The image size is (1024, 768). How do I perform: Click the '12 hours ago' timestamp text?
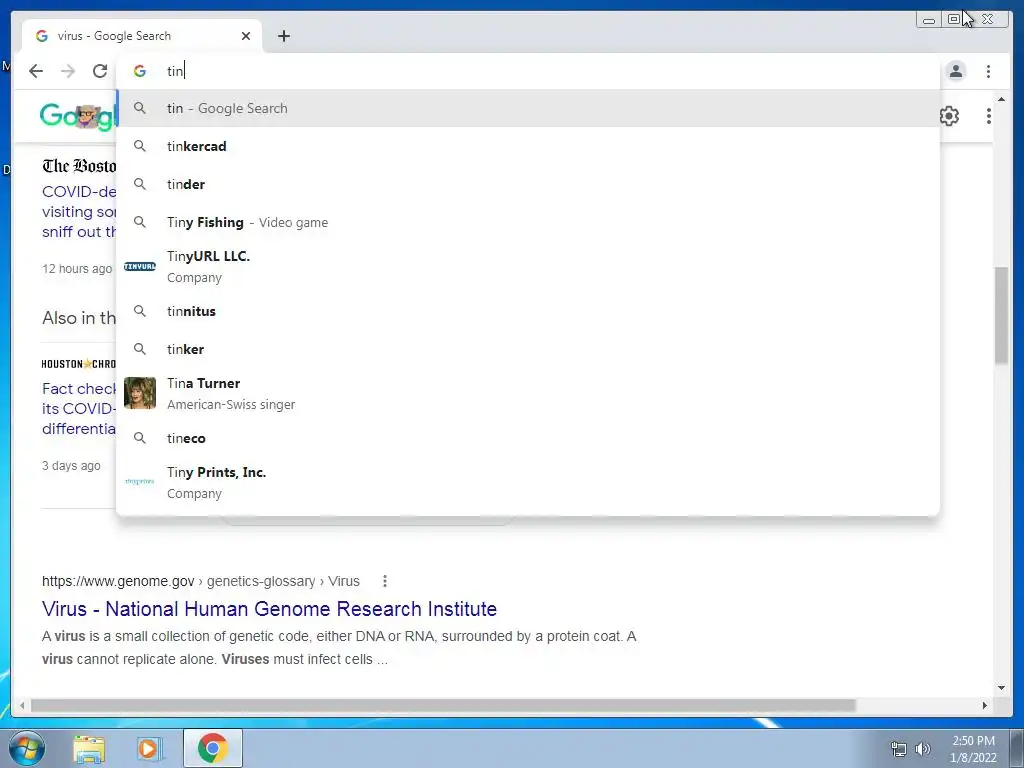click(77, 268)
